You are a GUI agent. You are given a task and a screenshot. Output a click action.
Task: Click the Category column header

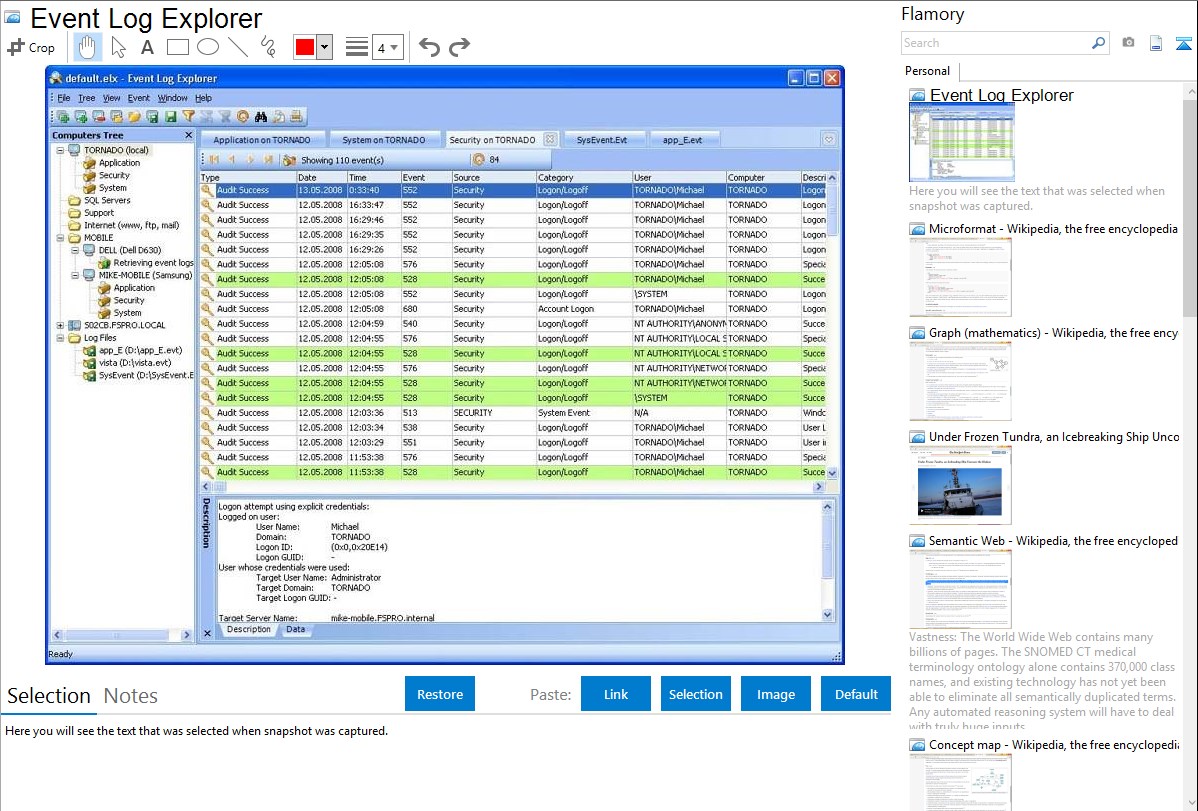584,177
